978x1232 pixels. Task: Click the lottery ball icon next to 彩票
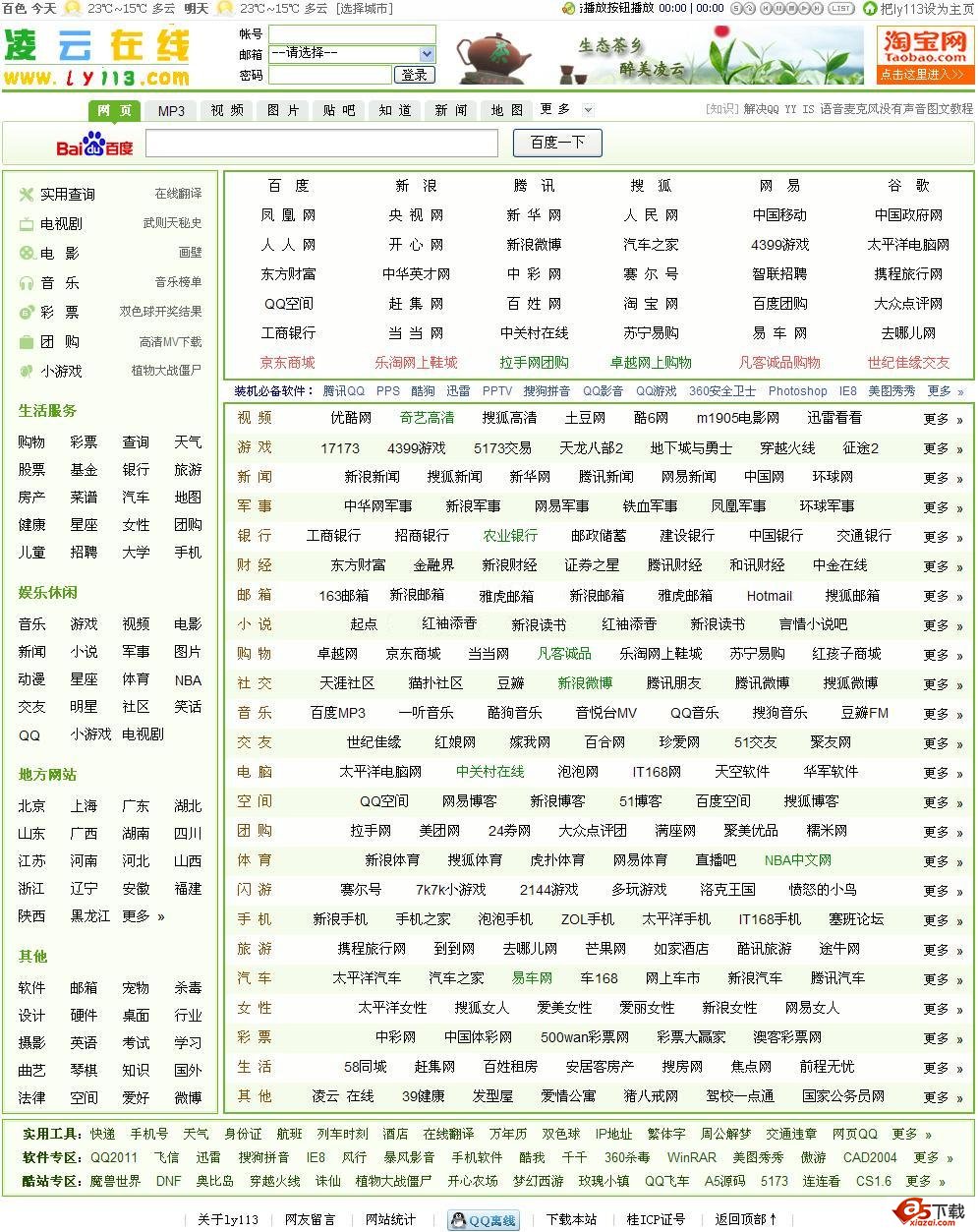[x=27, y=313]
